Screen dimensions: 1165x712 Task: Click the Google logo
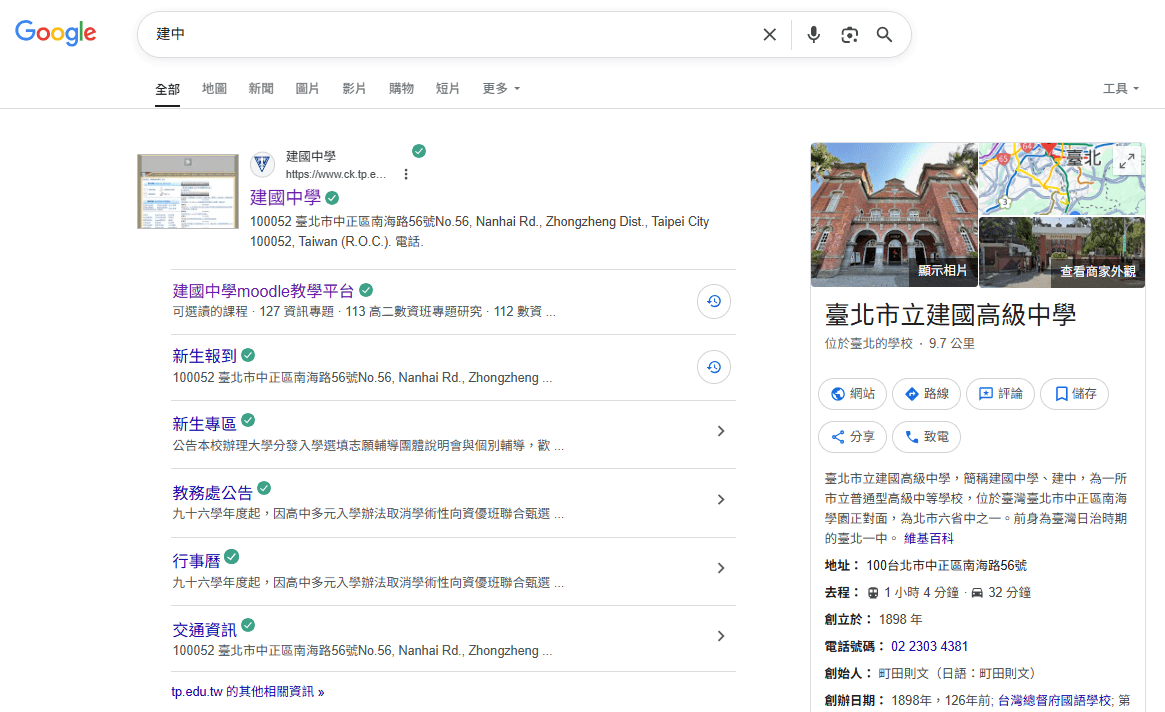point(56,33)
